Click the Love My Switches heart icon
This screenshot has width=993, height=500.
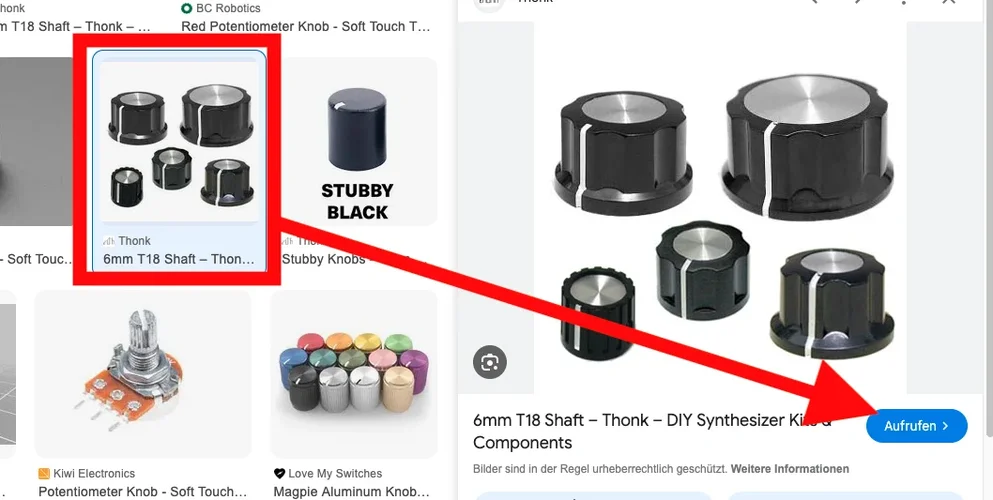pos(279,473)
